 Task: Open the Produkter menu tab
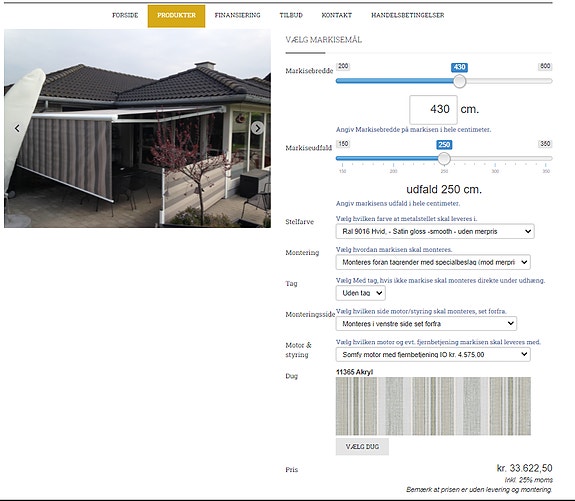pyautogui.click(x=176, y=16)
